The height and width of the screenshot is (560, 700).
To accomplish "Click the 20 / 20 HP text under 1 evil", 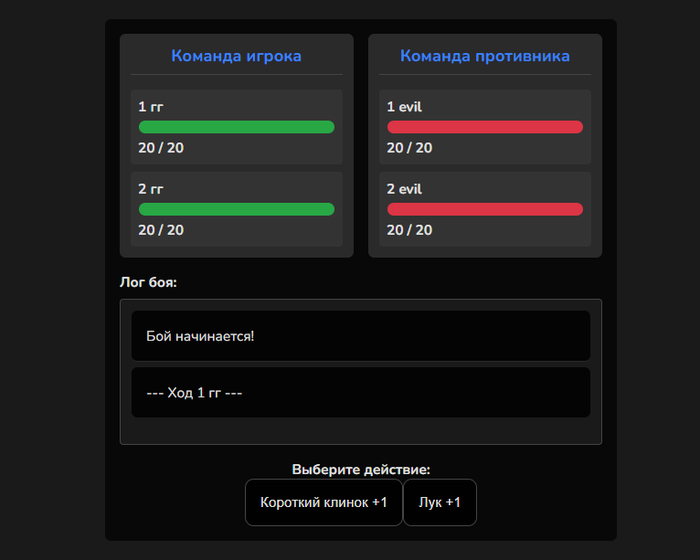I will pos(410,148).
